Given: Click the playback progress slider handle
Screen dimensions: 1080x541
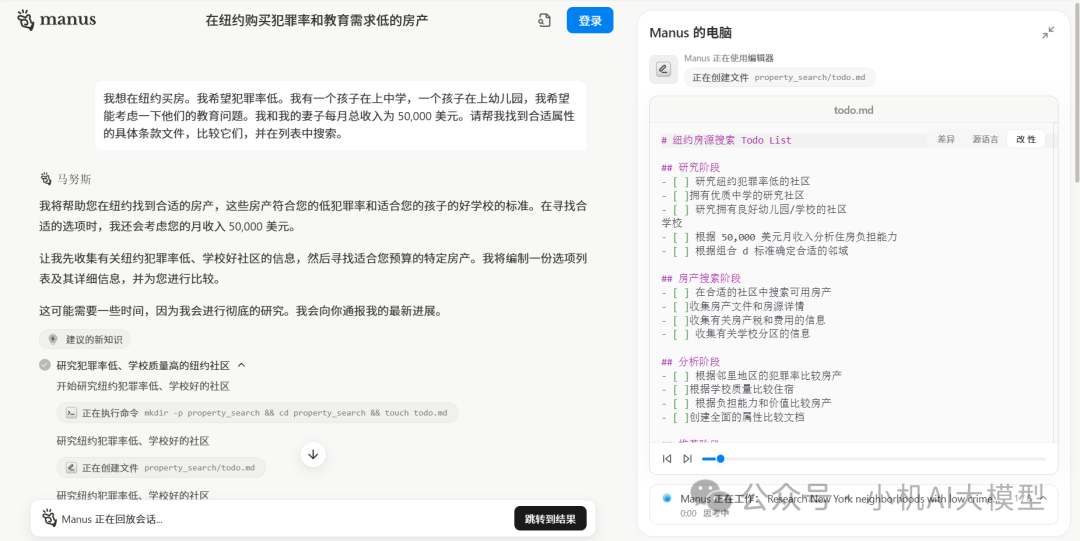Looking at the screenshot, I should (x=720, y=458).
